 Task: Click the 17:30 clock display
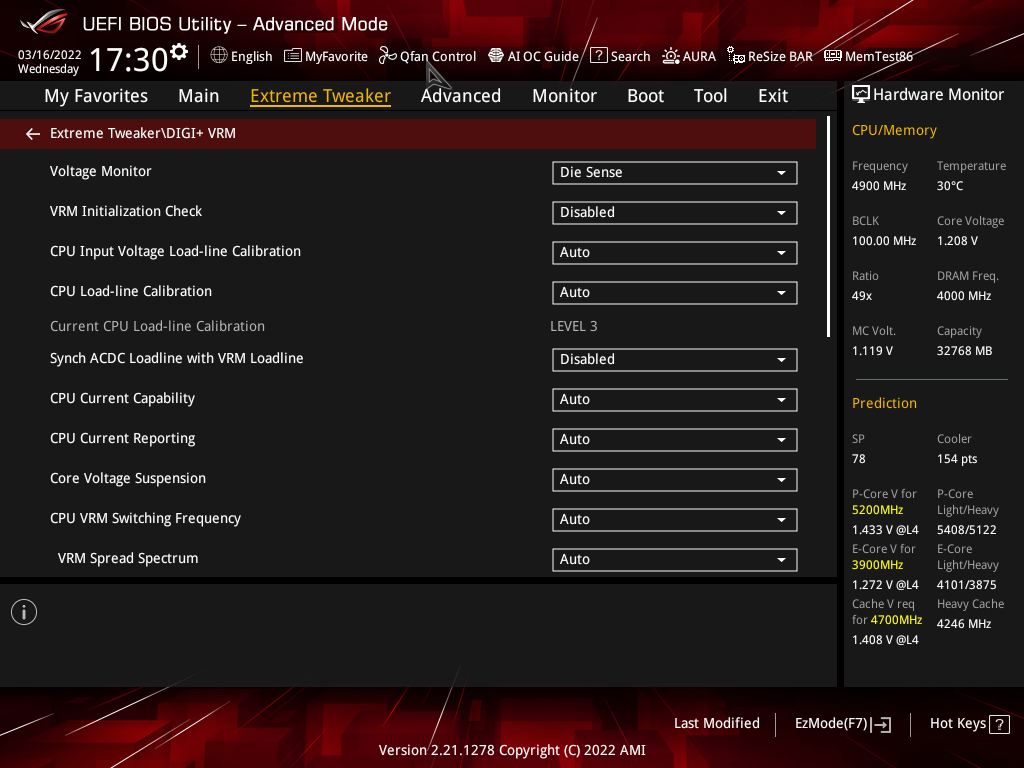click(x=129, y=59)
